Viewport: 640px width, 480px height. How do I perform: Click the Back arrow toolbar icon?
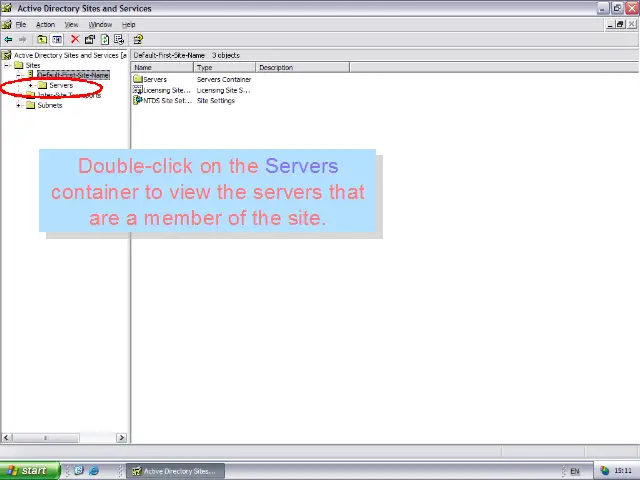tap(8, 40)
